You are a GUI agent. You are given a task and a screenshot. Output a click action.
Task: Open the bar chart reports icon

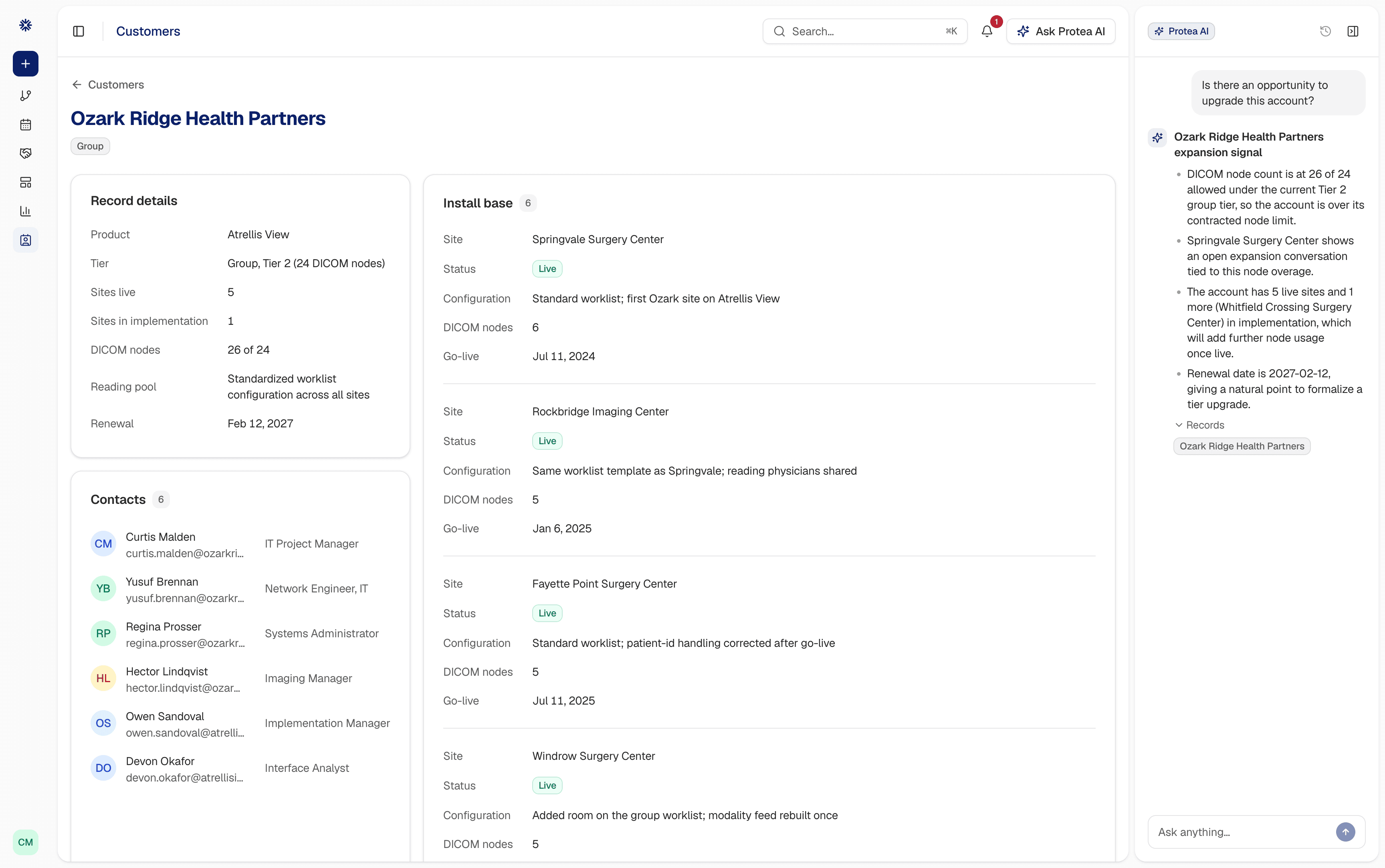point(25,211)
